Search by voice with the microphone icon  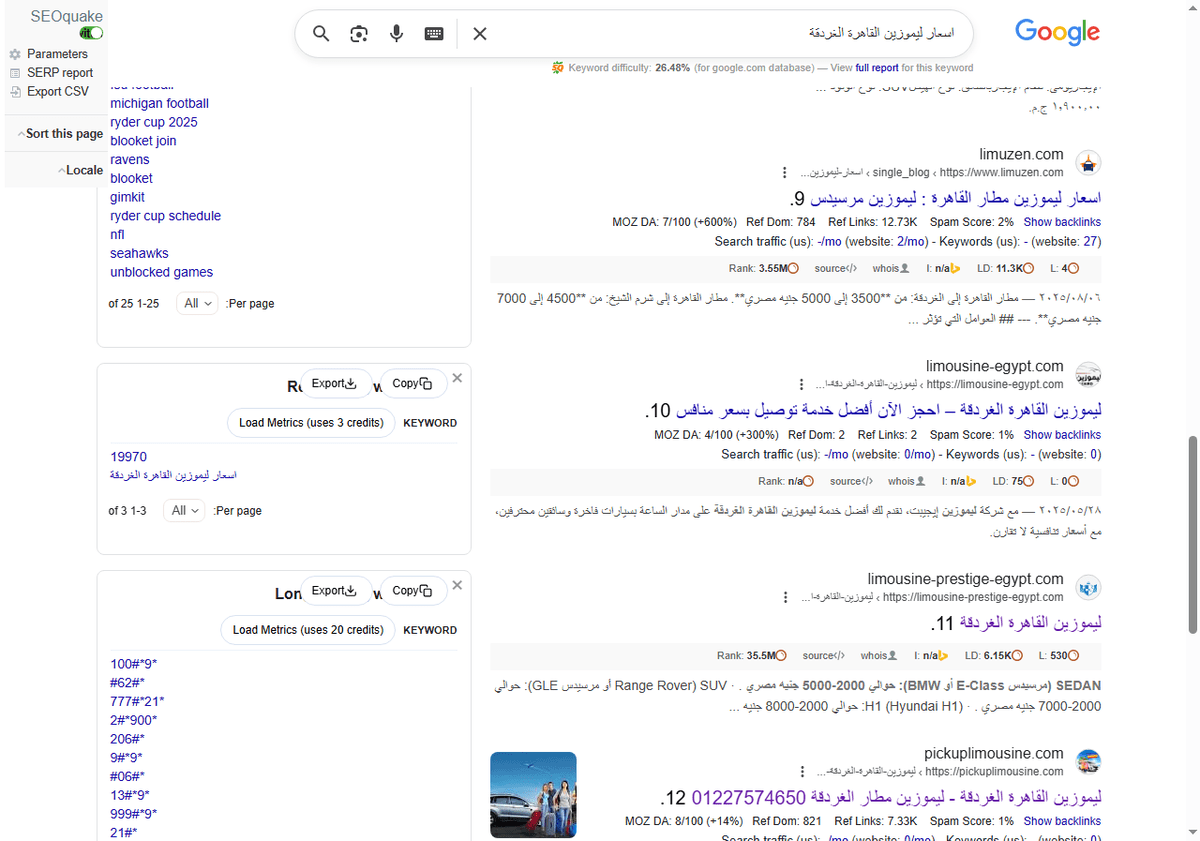click(396, 33)
